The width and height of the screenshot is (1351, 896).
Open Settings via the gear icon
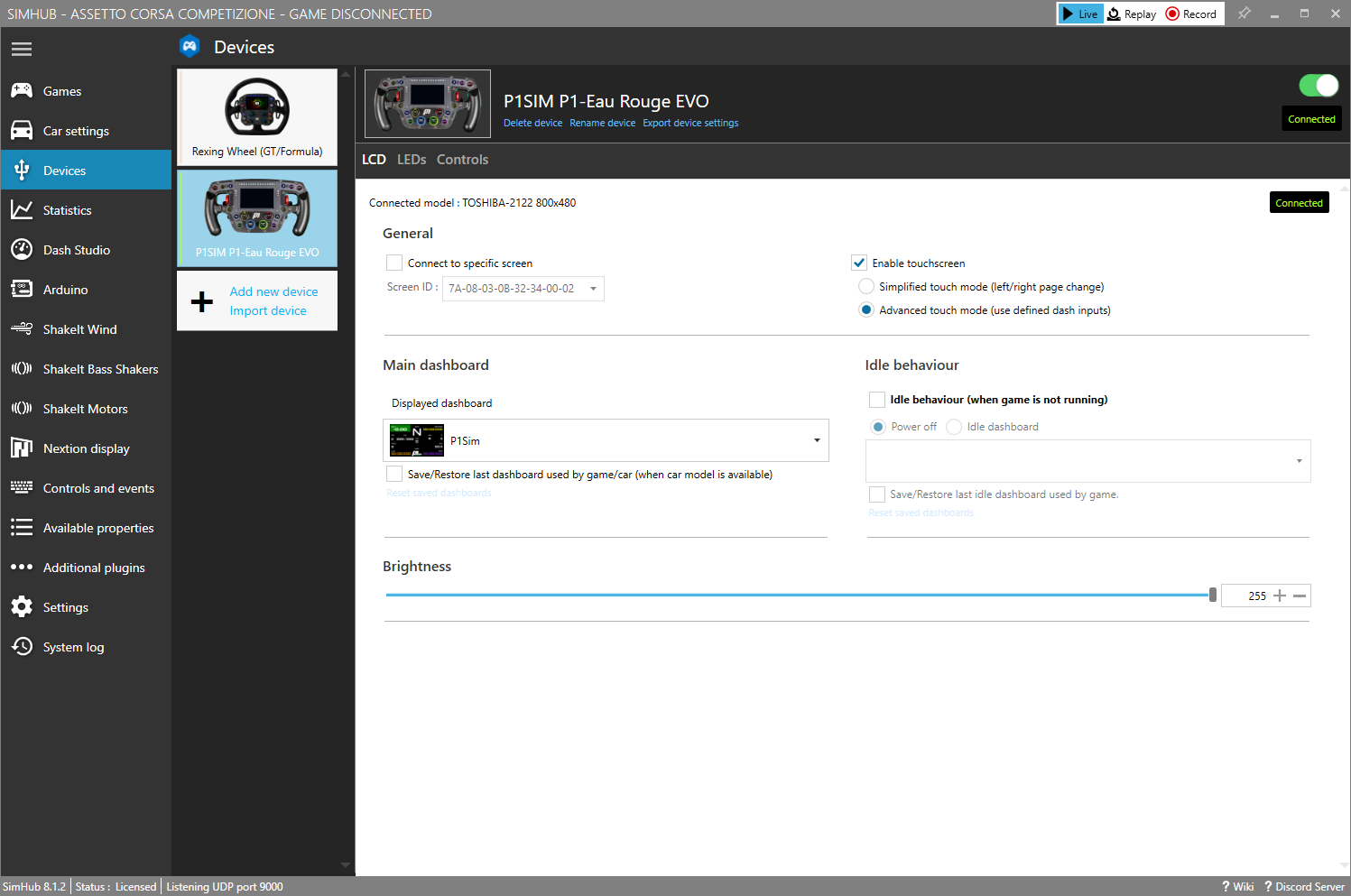(22, 607)
